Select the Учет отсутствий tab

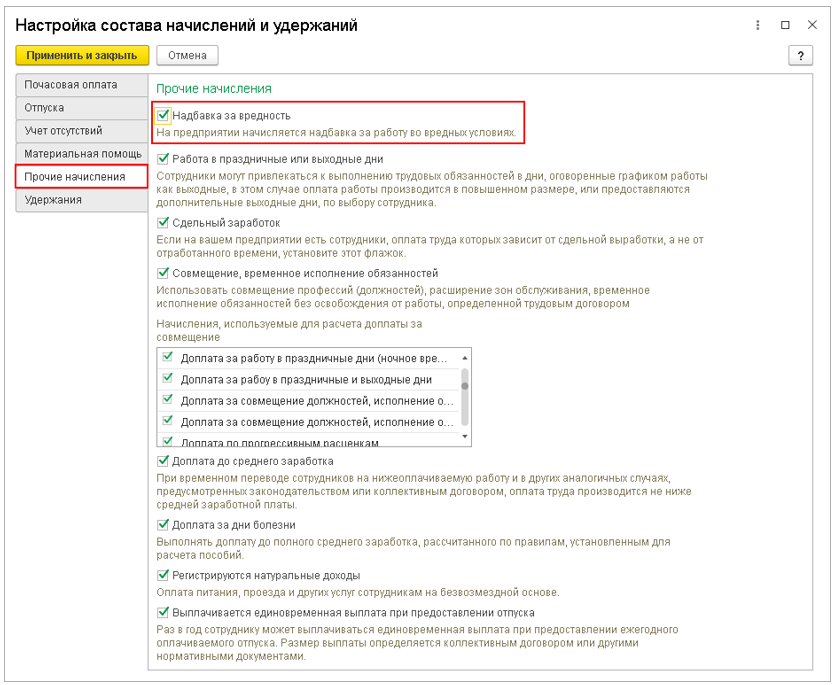81,131
